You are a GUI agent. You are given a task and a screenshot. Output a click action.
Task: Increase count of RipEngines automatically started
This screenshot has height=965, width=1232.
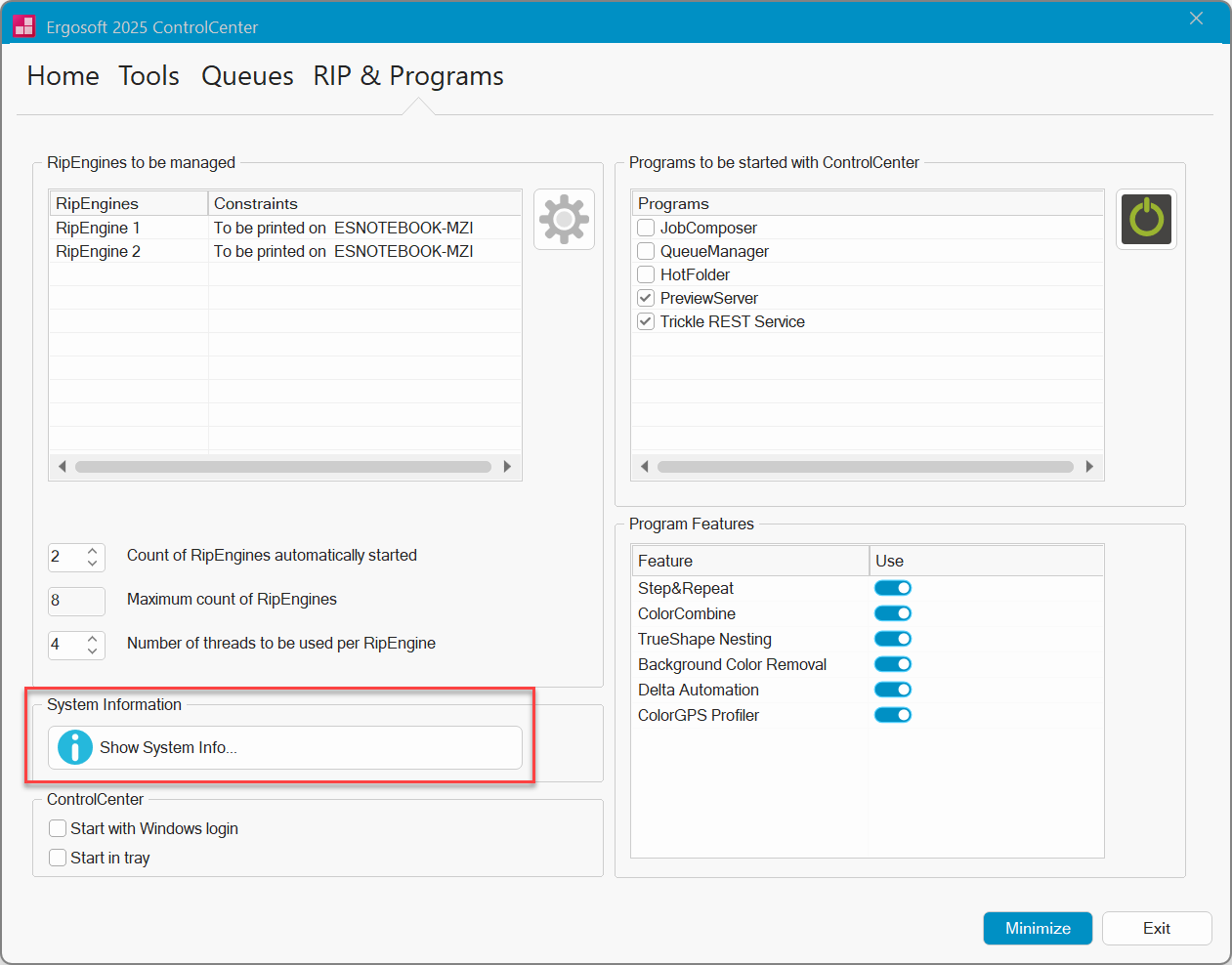point(93,551)
